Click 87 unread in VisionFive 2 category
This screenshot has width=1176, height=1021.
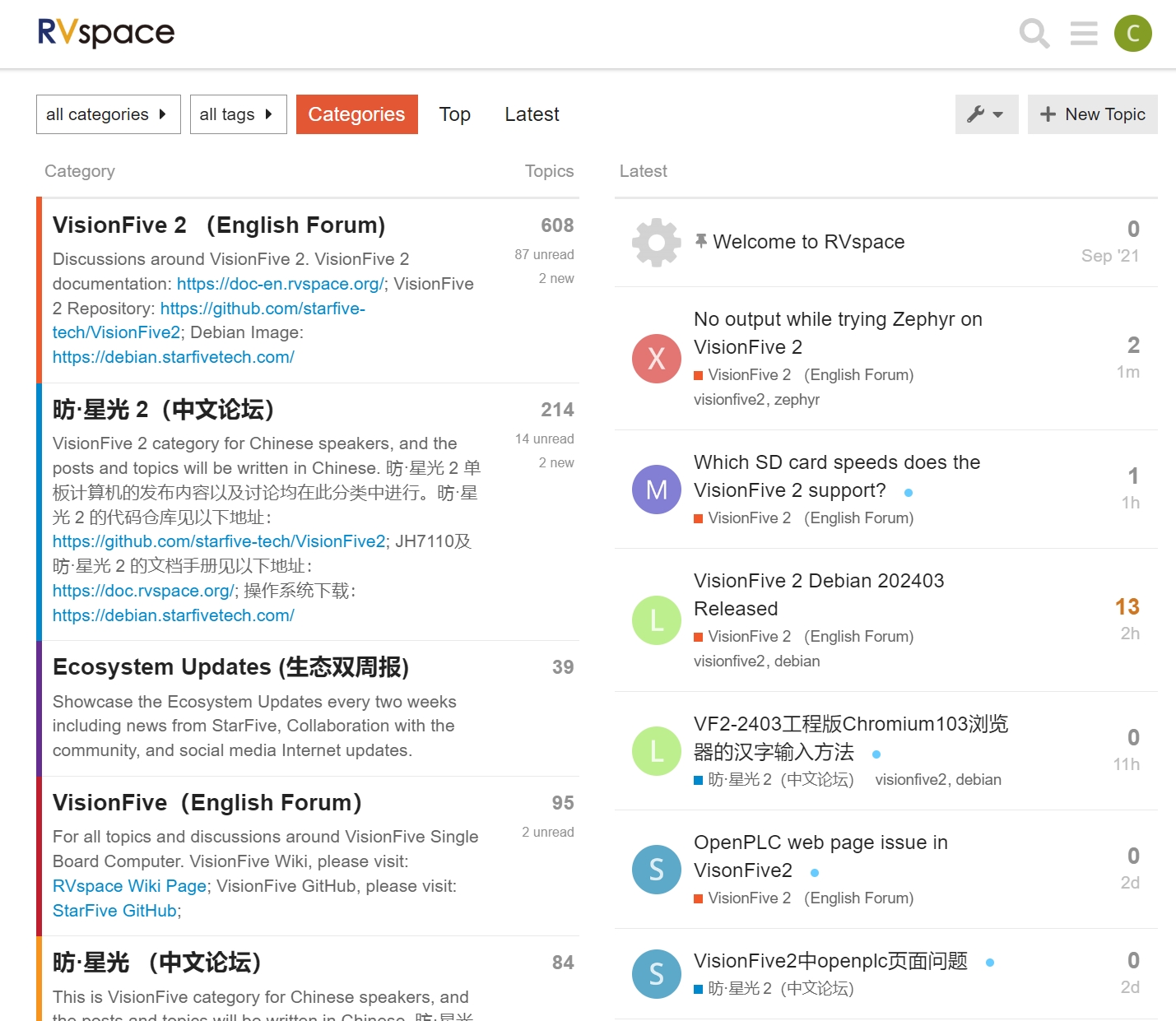click(544, 255)
